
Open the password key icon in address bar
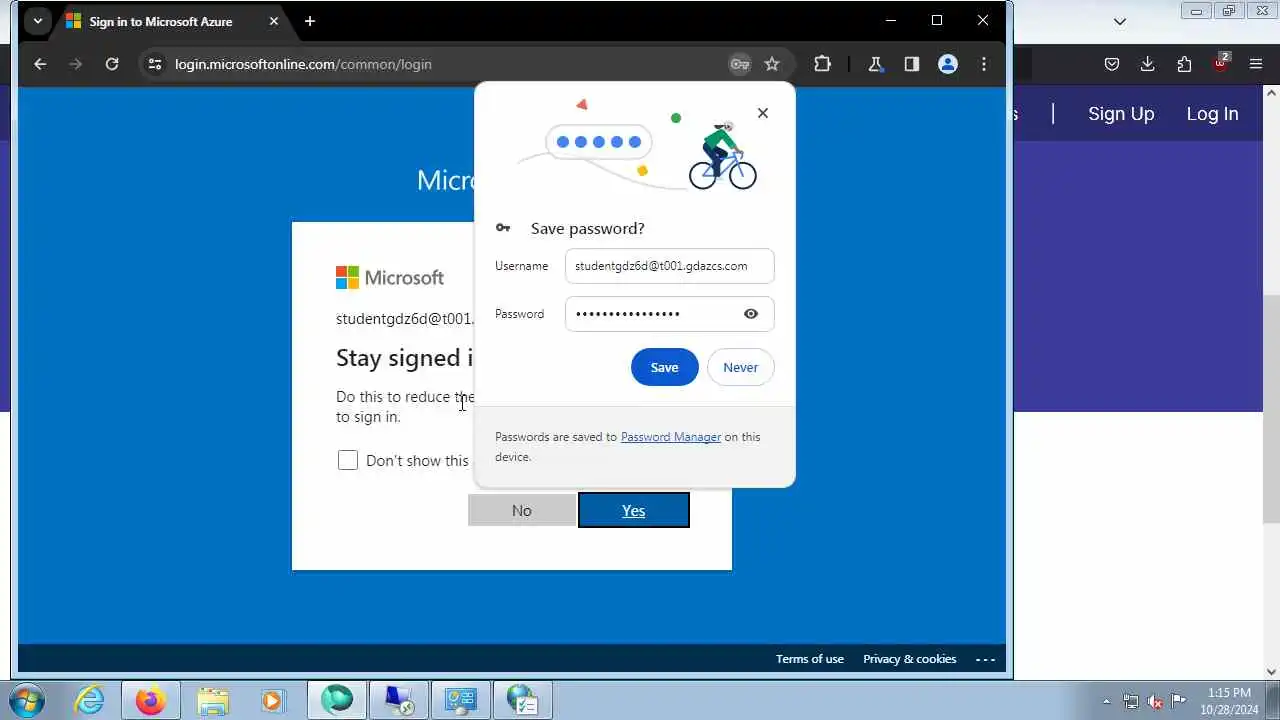coord(740,64)
